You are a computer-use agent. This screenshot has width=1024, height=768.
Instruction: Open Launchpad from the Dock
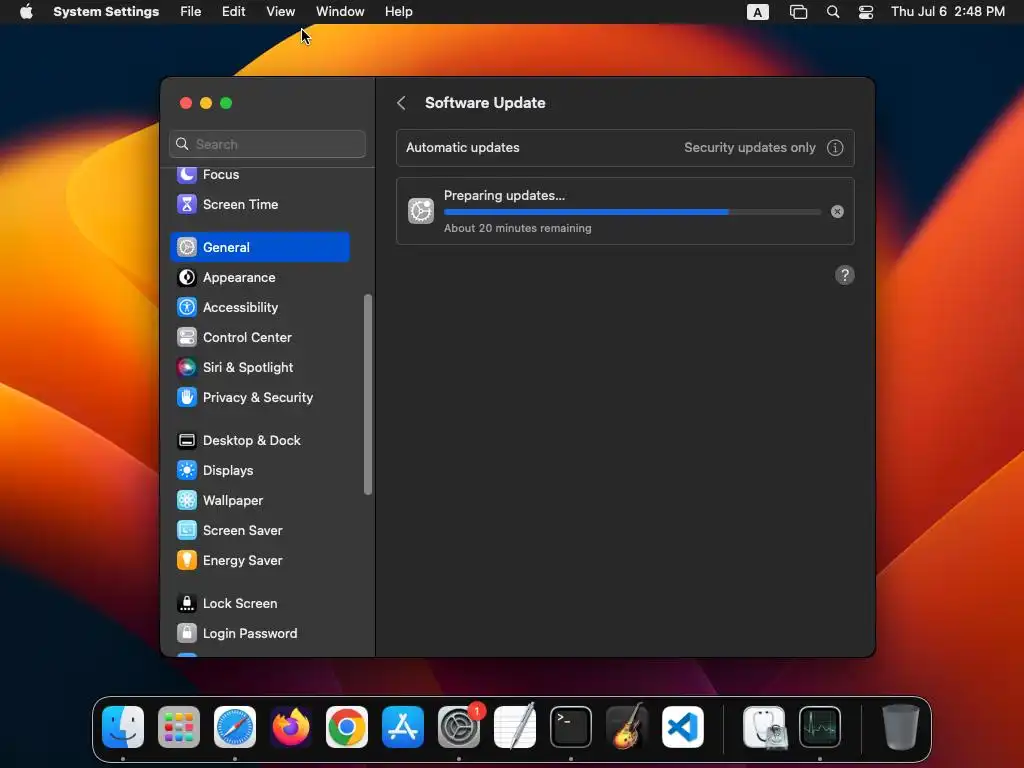(x=179, y=727)
